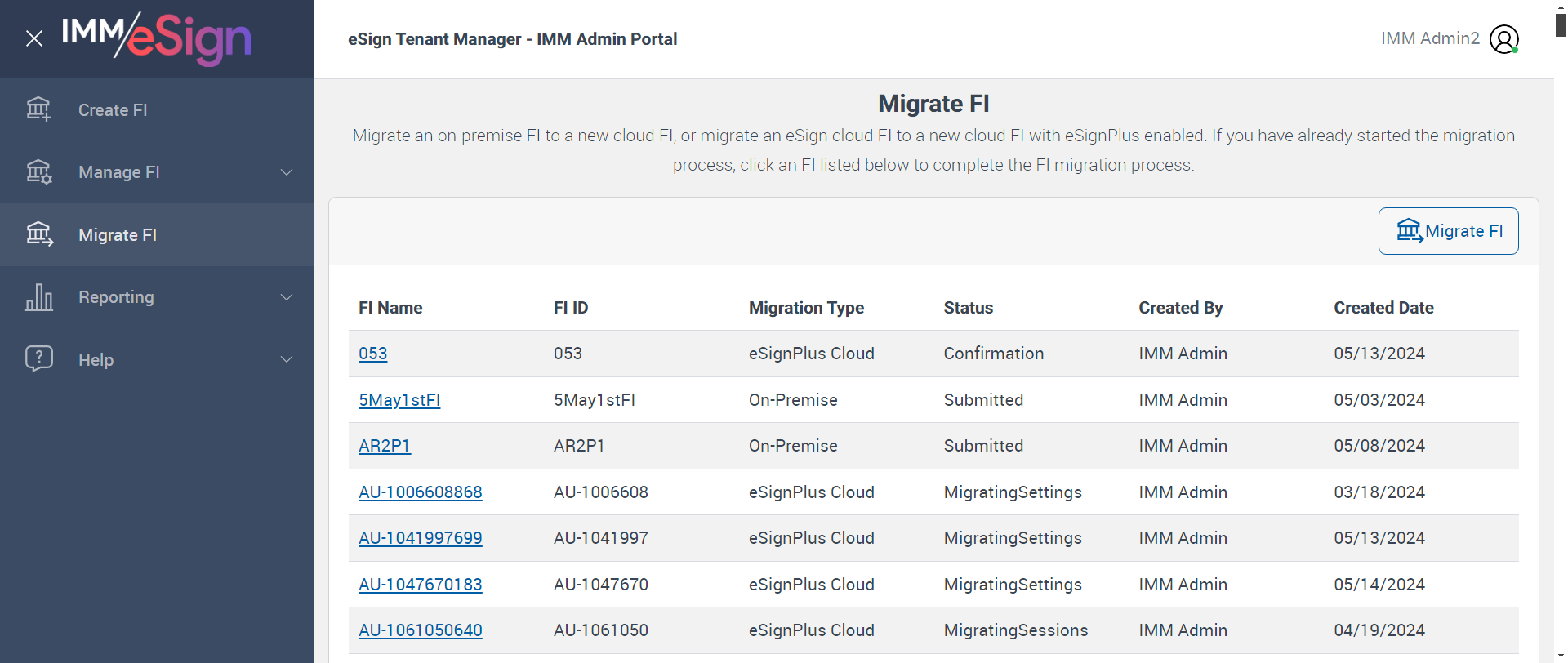Open the AR2P1 migration link

tap(384, 446)
